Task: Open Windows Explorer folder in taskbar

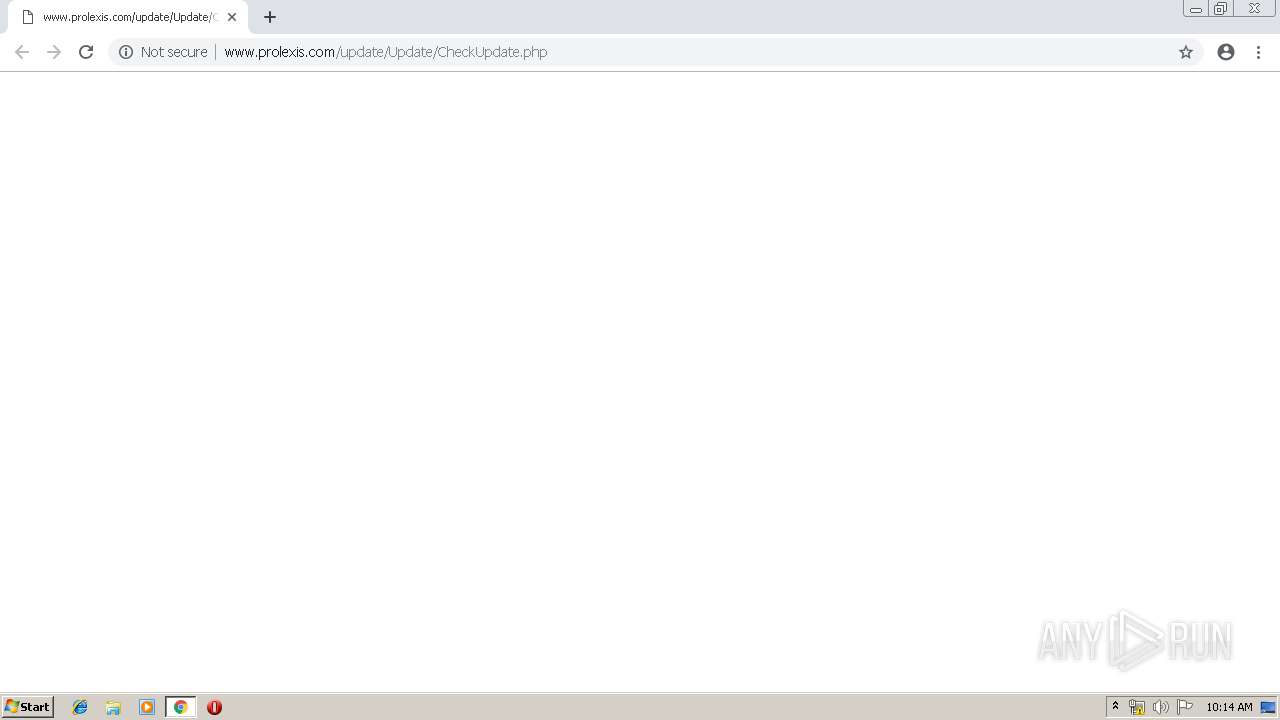Action: [113, 707]
